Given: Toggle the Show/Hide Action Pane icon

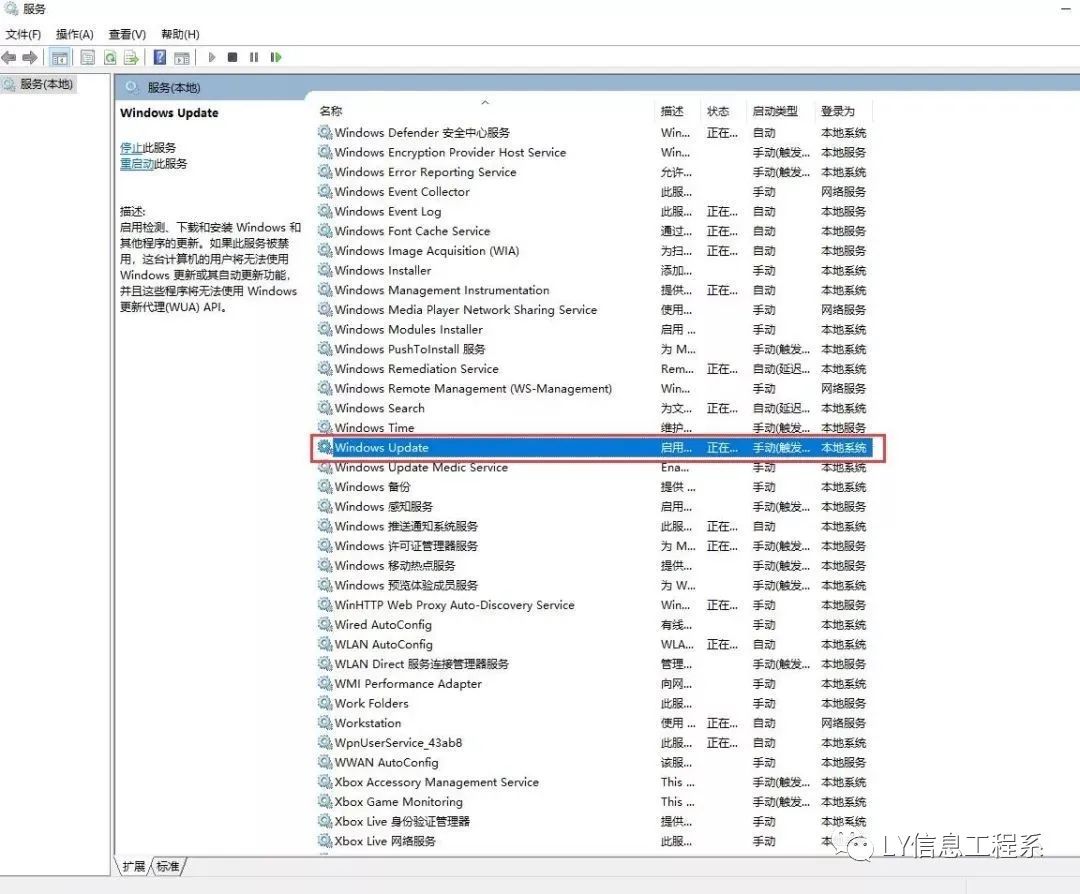Looking at the screenshot, I should click(x=182, y=58).
